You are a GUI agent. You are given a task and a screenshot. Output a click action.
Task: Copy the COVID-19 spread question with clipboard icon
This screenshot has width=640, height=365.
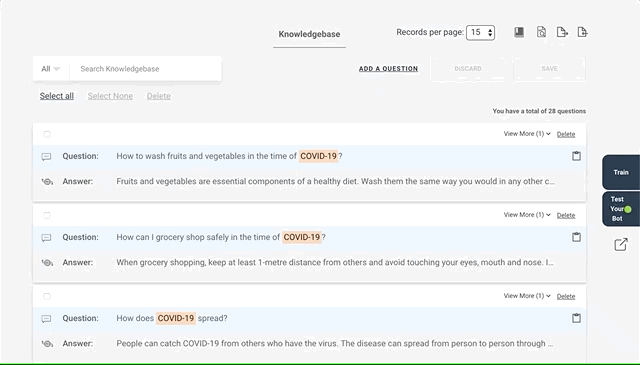coord(576,318)
